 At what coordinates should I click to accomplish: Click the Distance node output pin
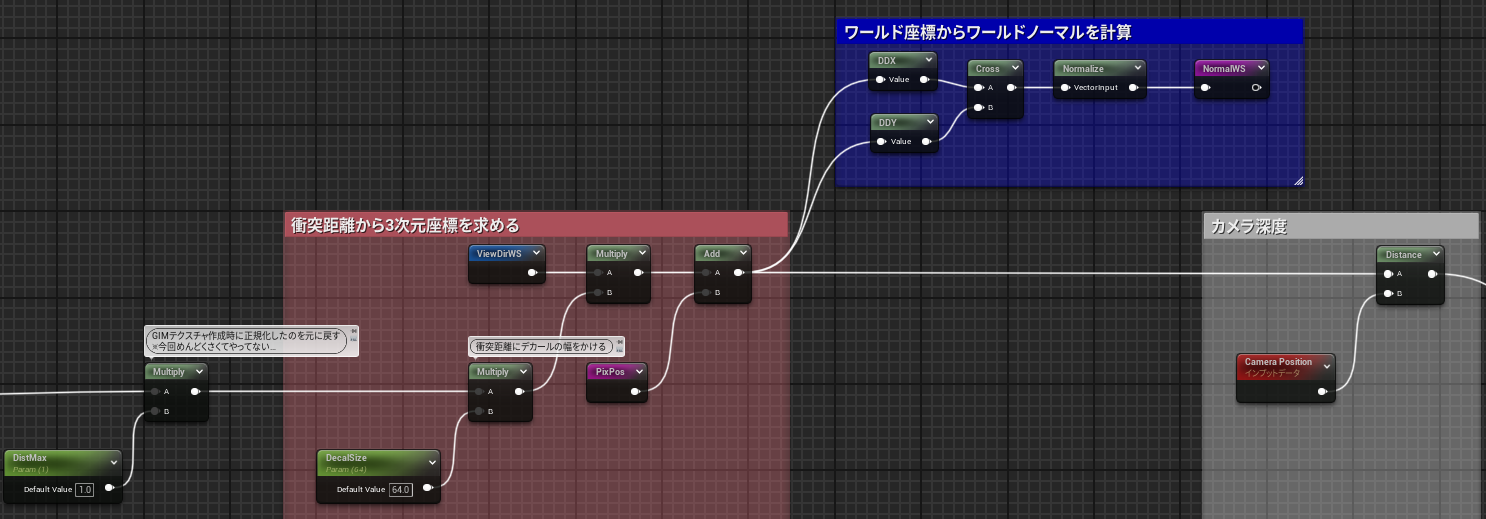coord(1432,274)
